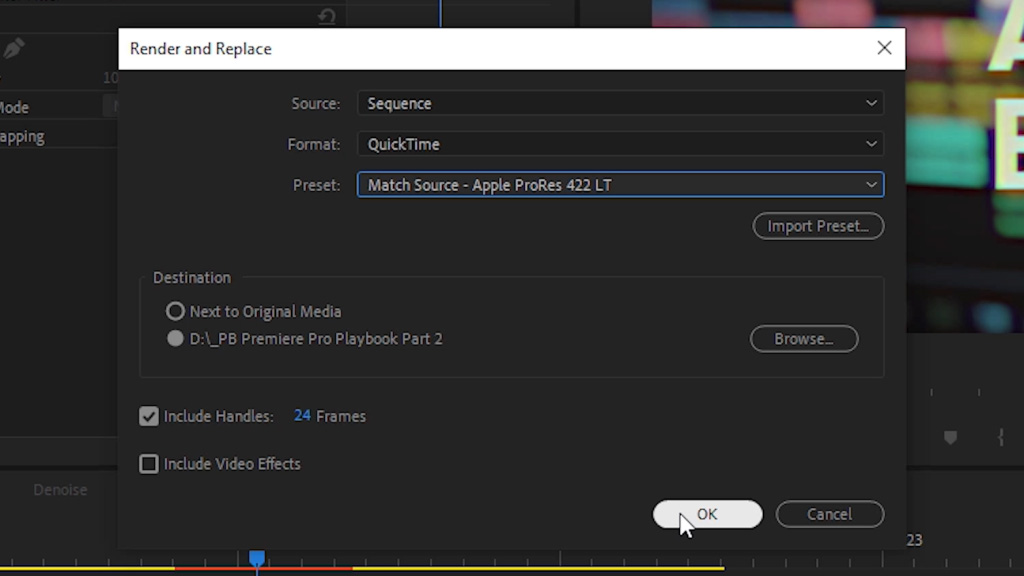Click the blue playhead on the timeline
Viewport: 1024px width, 576px height.
[x=257, y=558]
